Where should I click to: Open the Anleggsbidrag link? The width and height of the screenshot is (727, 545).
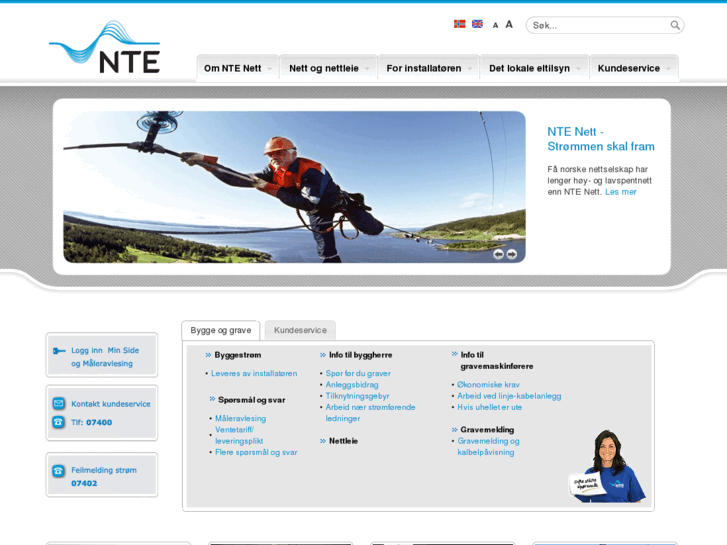click(352, 385)
